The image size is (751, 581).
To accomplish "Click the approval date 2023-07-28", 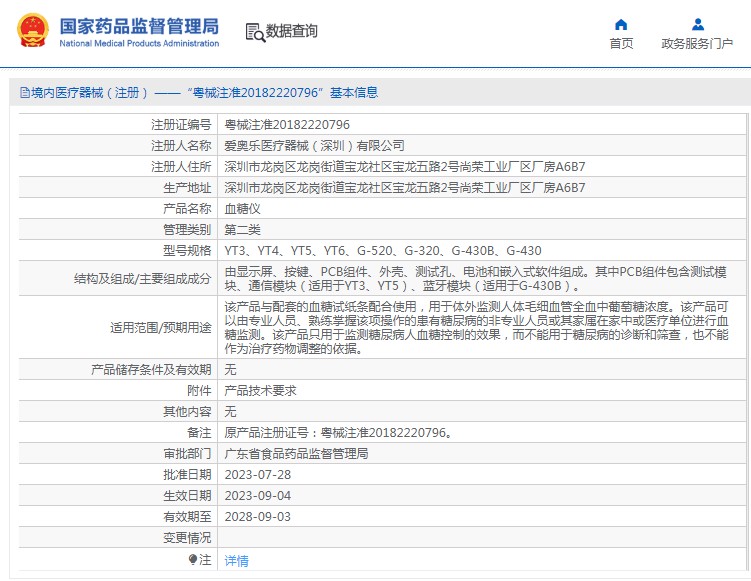I will 258,475.
